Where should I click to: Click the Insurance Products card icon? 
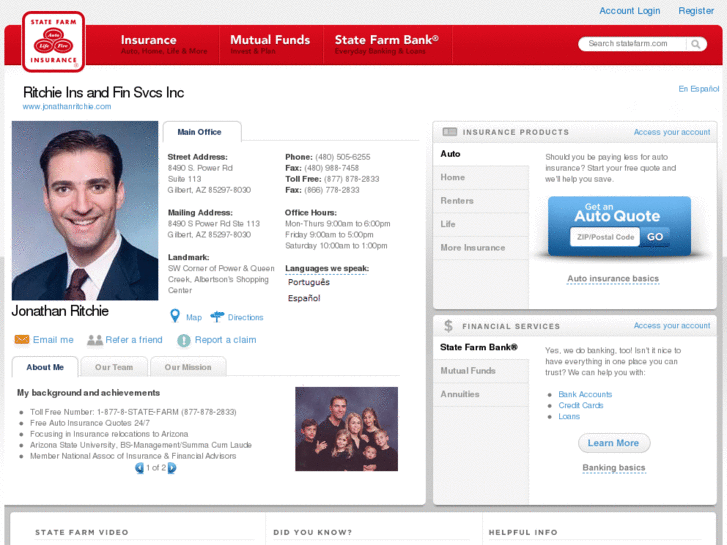click(x=449, y=132)
